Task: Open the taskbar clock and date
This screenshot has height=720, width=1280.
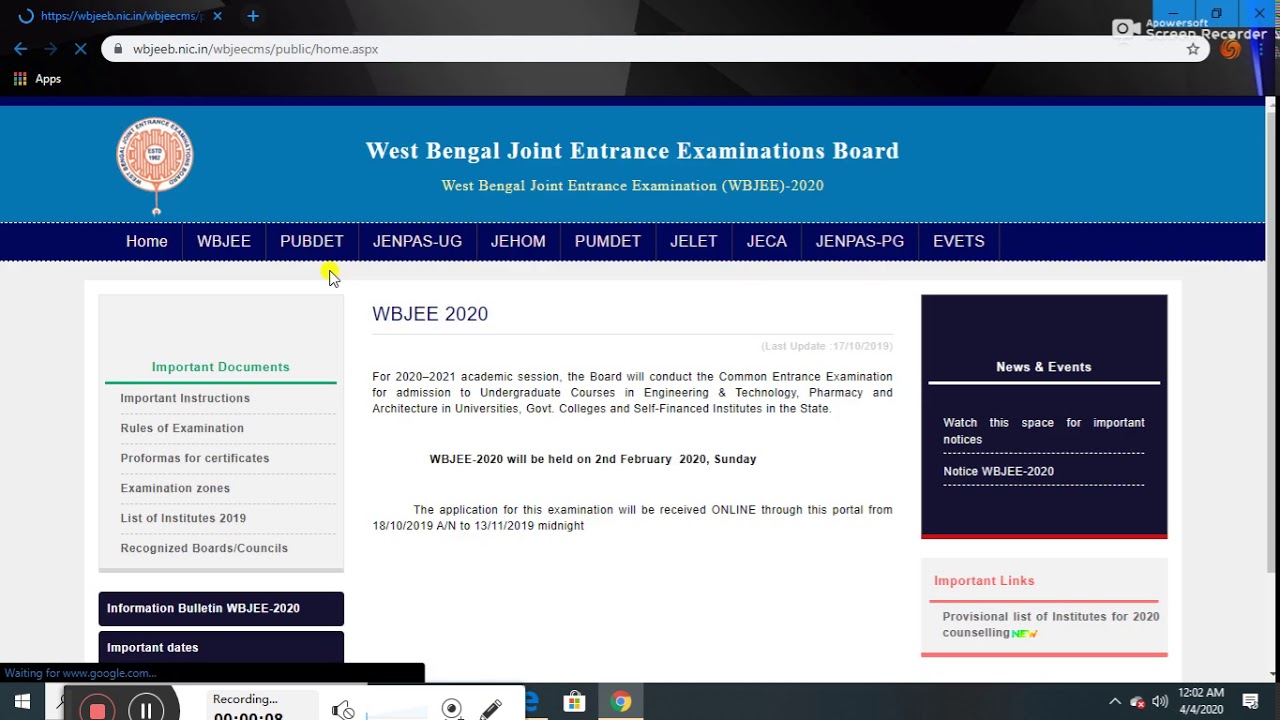Action: click(1201, 701)
